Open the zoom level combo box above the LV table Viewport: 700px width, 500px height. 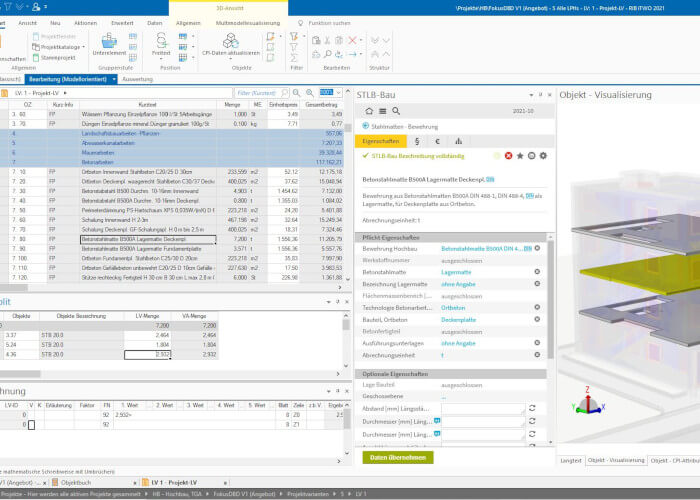click(x=330, y=92)
